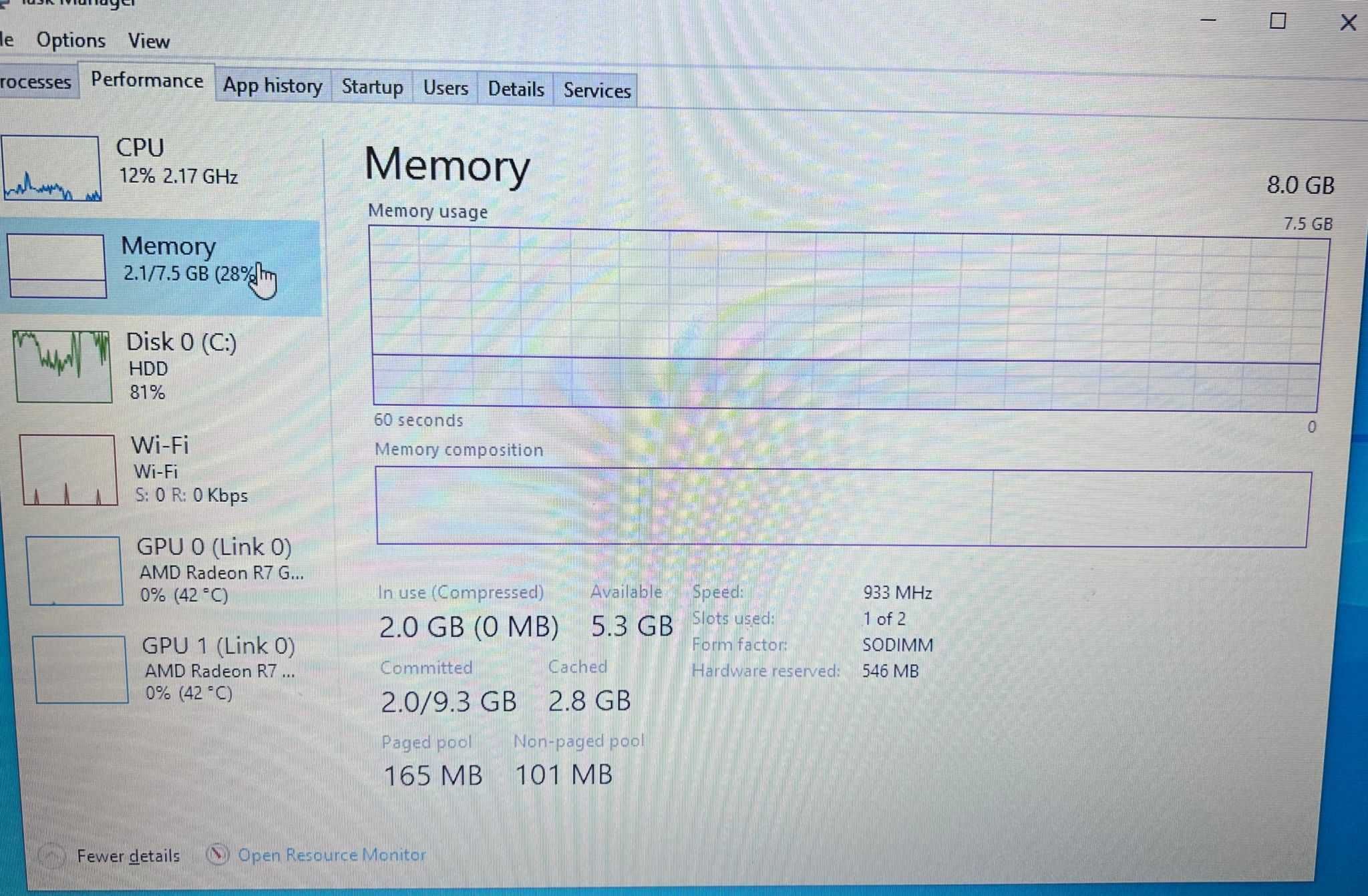Open Resource Monitor link
This screenshot has width=1368, height=896.
[329, 855]
